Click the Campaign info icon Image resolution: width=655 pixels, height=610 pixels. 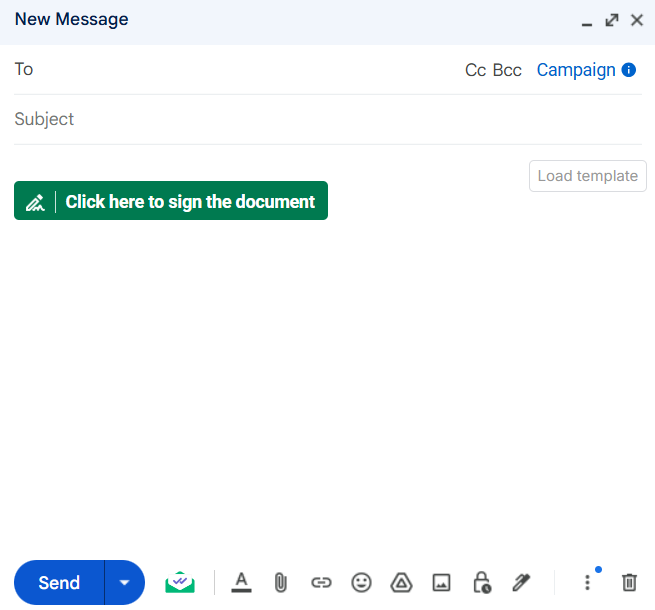click(x=629, y=70)
